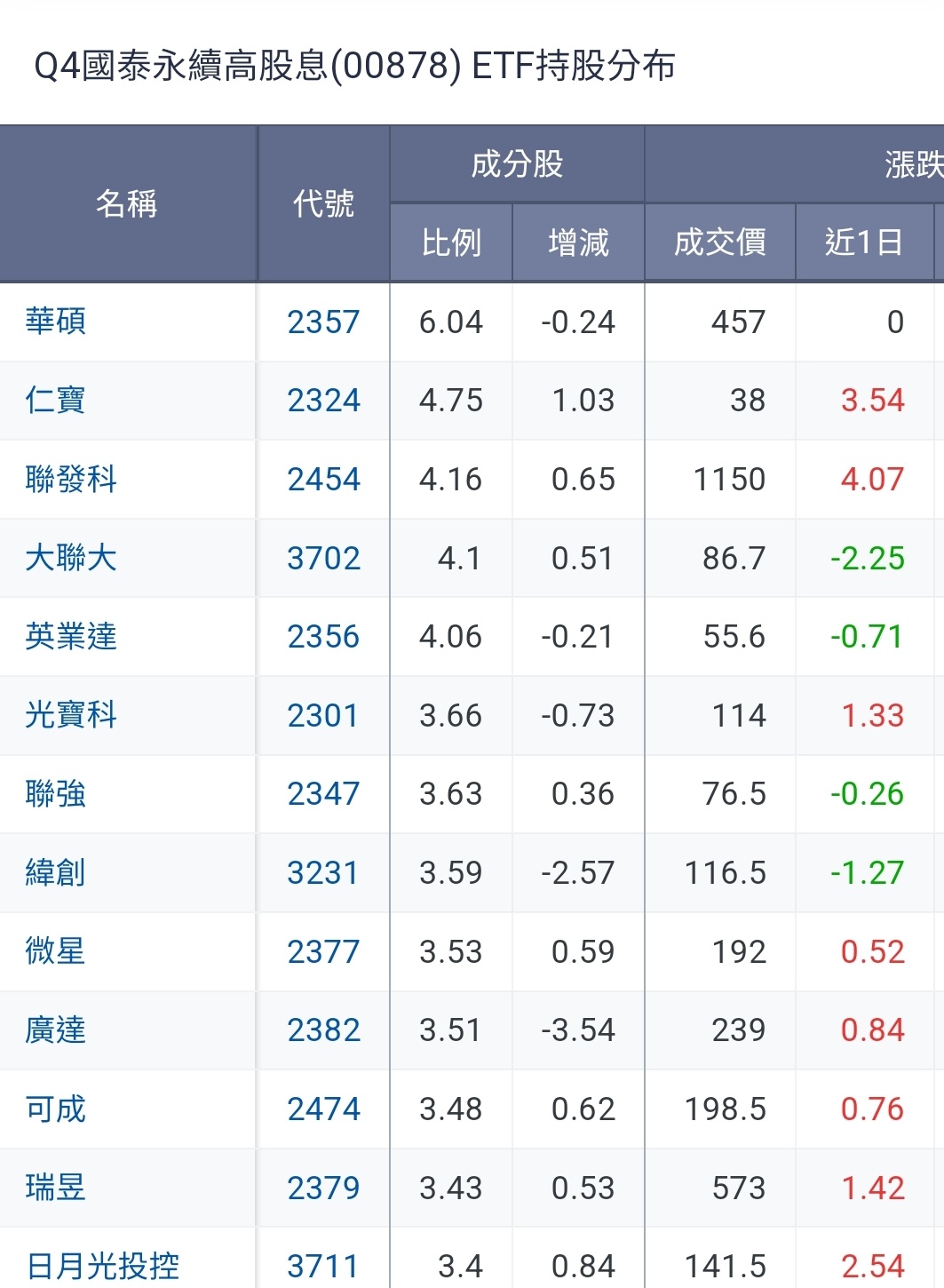
Task: Click stock code 2377
Action: [323, 951]
